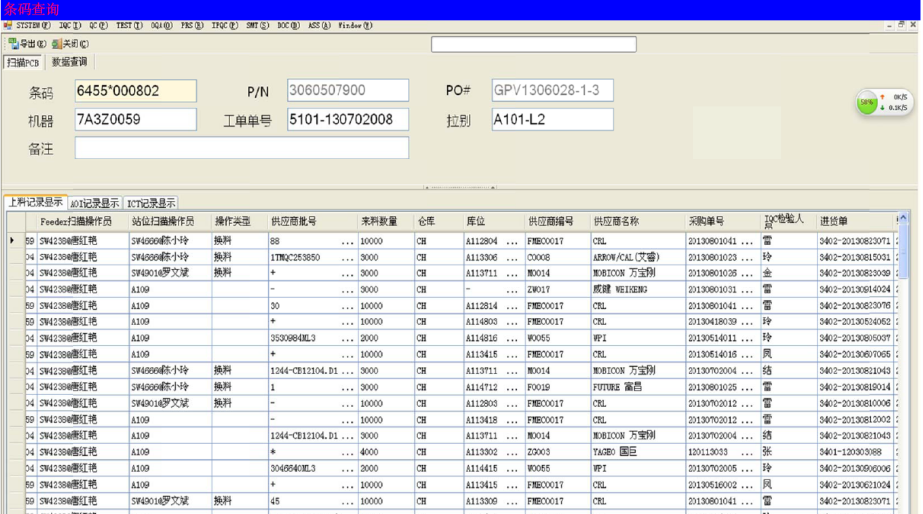Open the ellipsis next to batch 3530984ML3
The width and height of the screenshot is (923, 514).
point(348,339)
